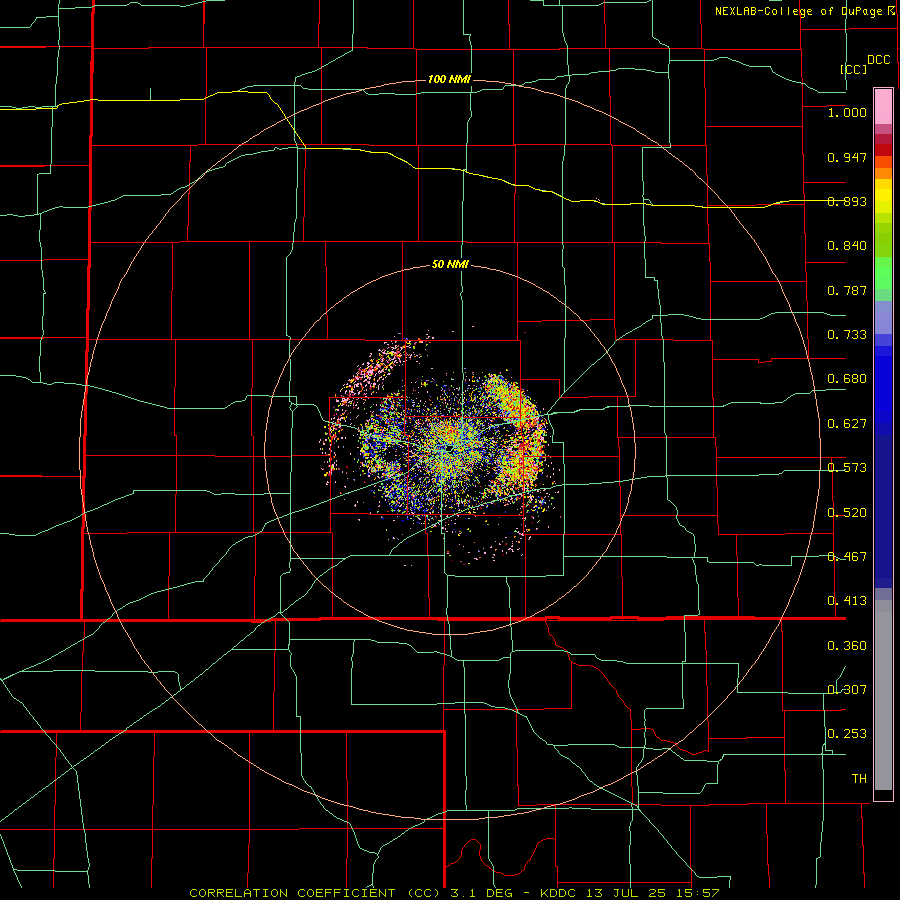The width and height of the screenshot is (900, 900).
Task: Pick the lavender segment of color bar
Action: point(883,317)
